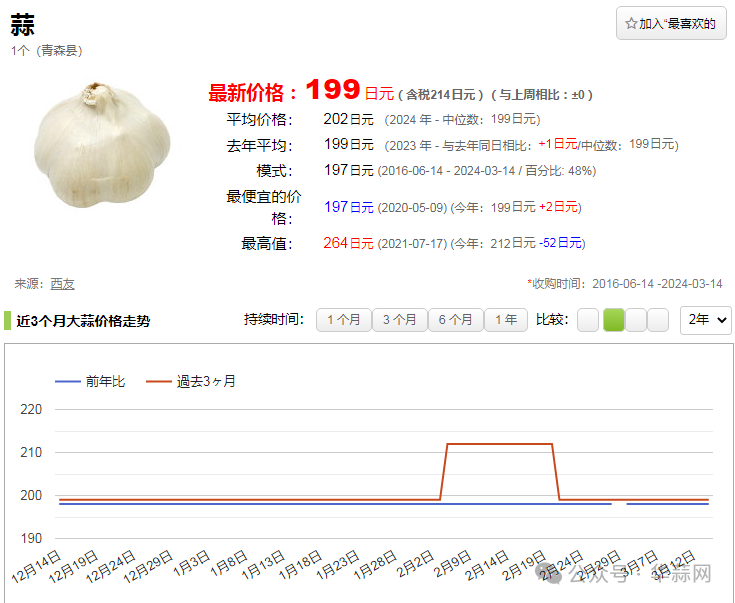The height and width of the screenshot is (603, 735).
Task: Click the green marker beside the trend heading
Action: (7, 321)
